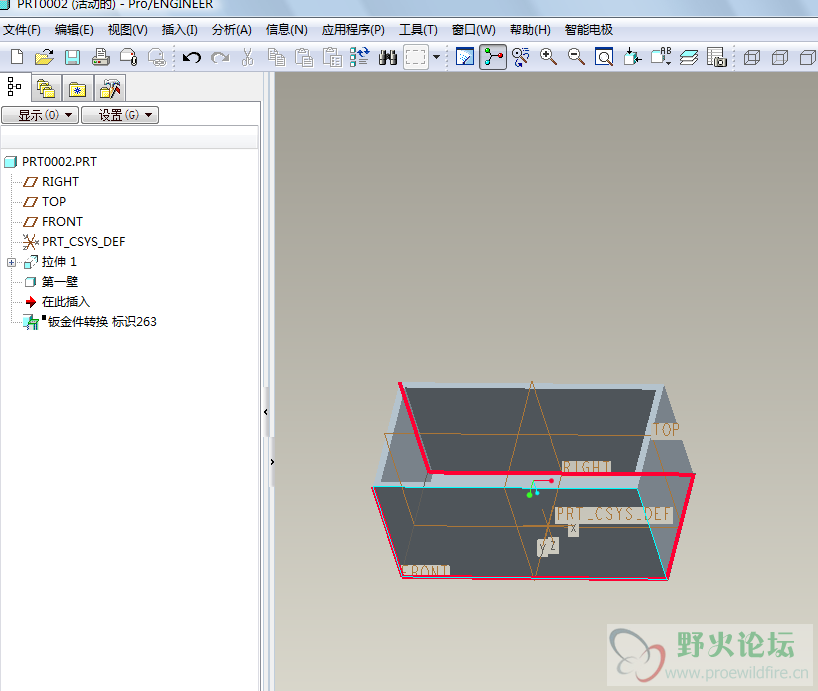Open the 智能电极 menu

tap(589, 30)
